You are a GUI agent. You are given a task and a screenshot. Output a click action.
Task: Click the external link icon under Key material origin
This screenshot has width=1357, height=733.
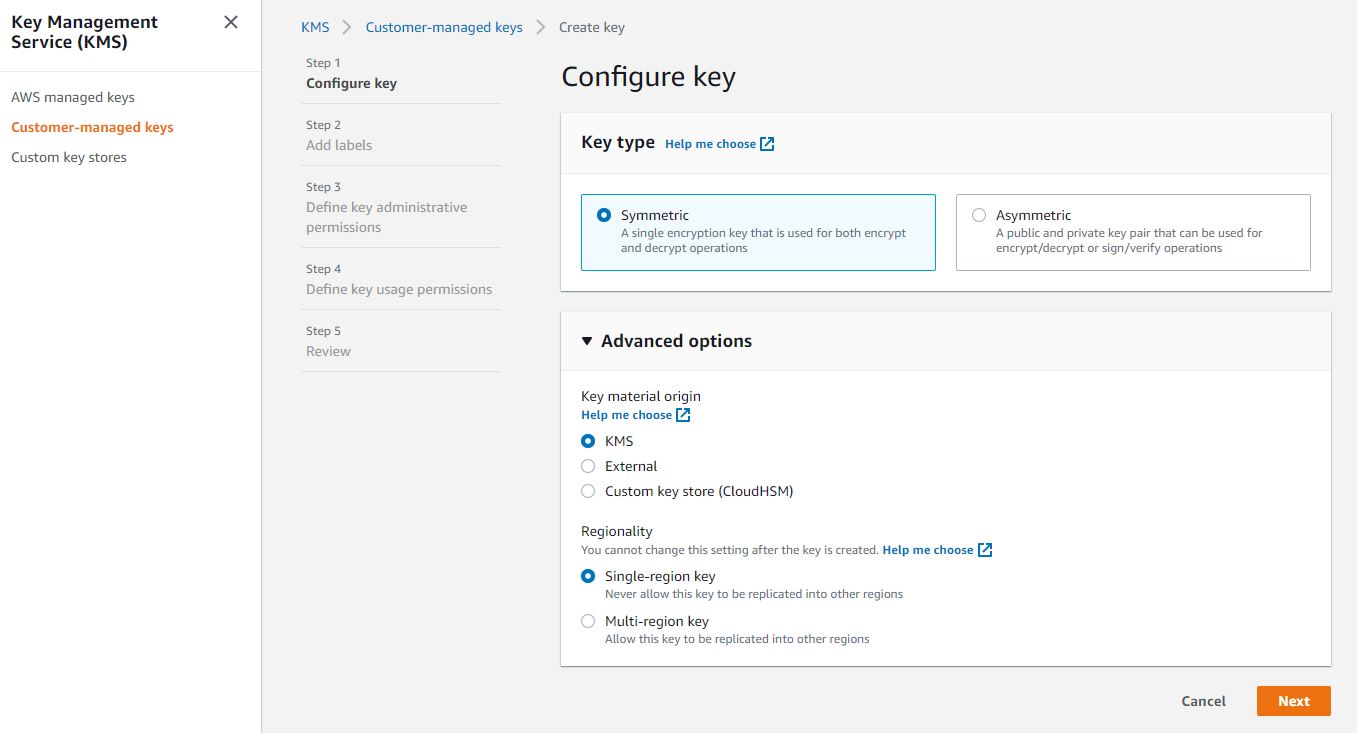[x=684, y=414]
